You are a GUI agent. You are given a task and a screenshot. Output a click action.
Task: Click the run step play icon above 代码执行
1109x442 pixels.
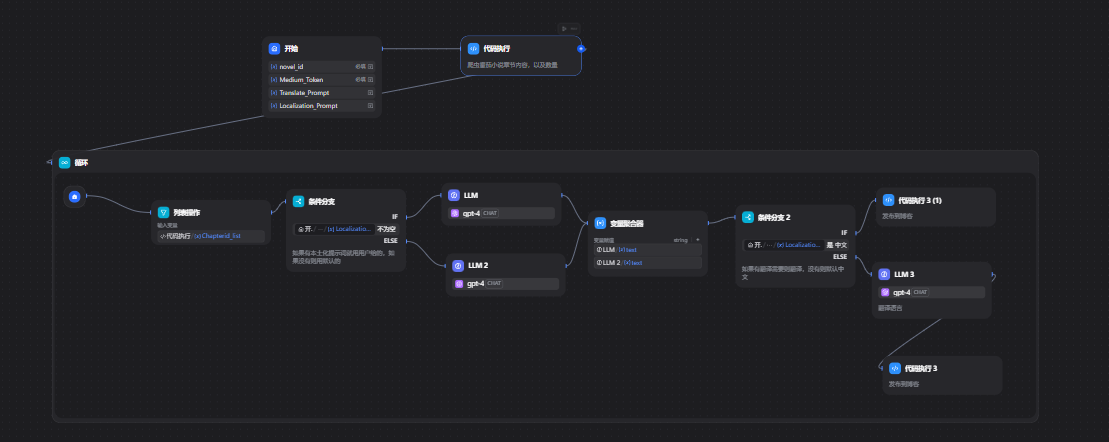click(x=564, y=28)
